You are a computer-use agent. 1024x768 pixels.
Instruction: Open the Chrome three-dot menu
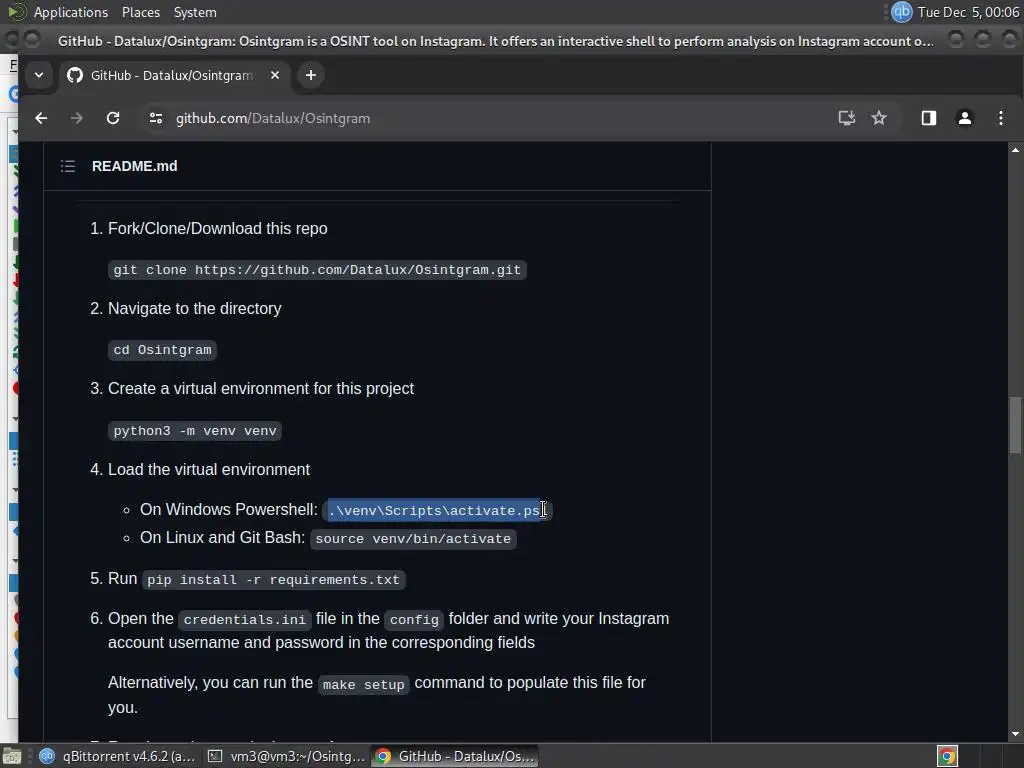[x=1000, y=118]
